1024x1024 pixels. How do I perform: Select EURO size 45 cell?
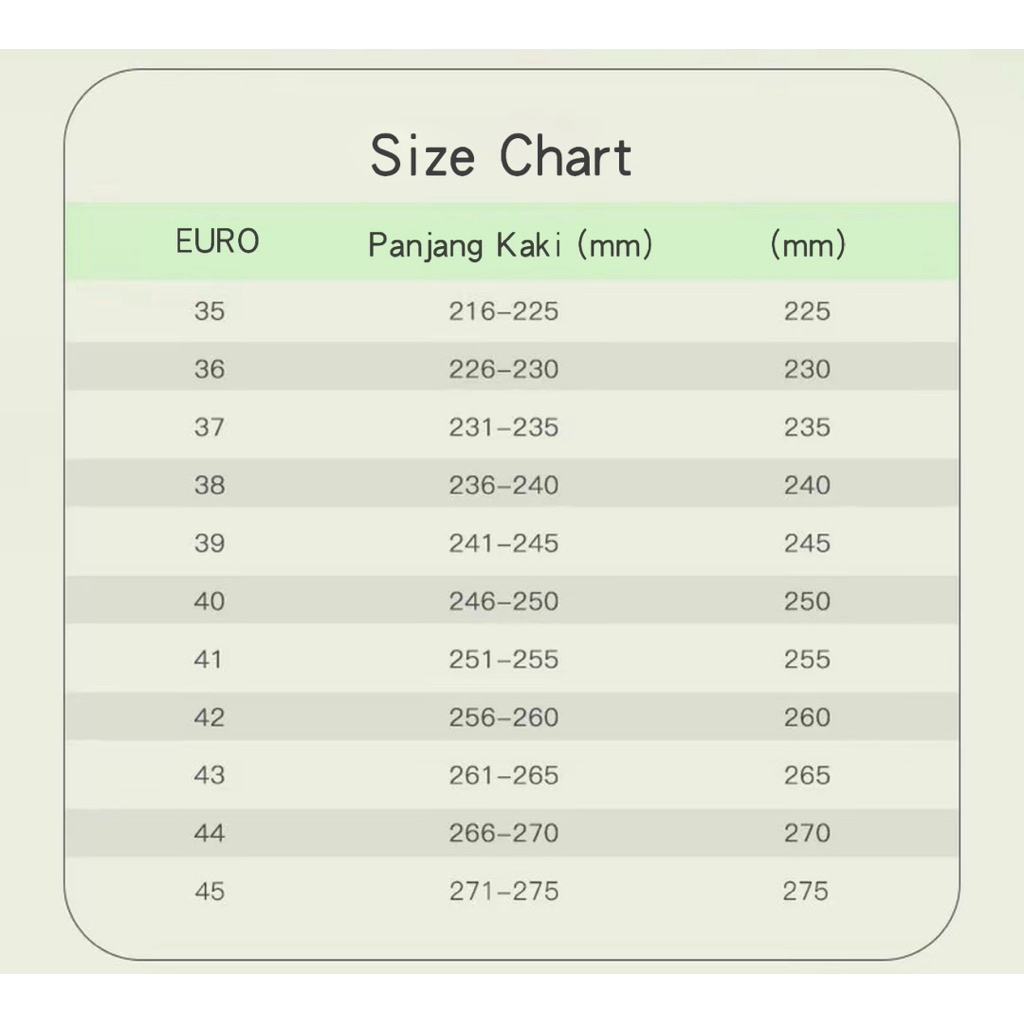pyautogui.click(x=210, y=892)
